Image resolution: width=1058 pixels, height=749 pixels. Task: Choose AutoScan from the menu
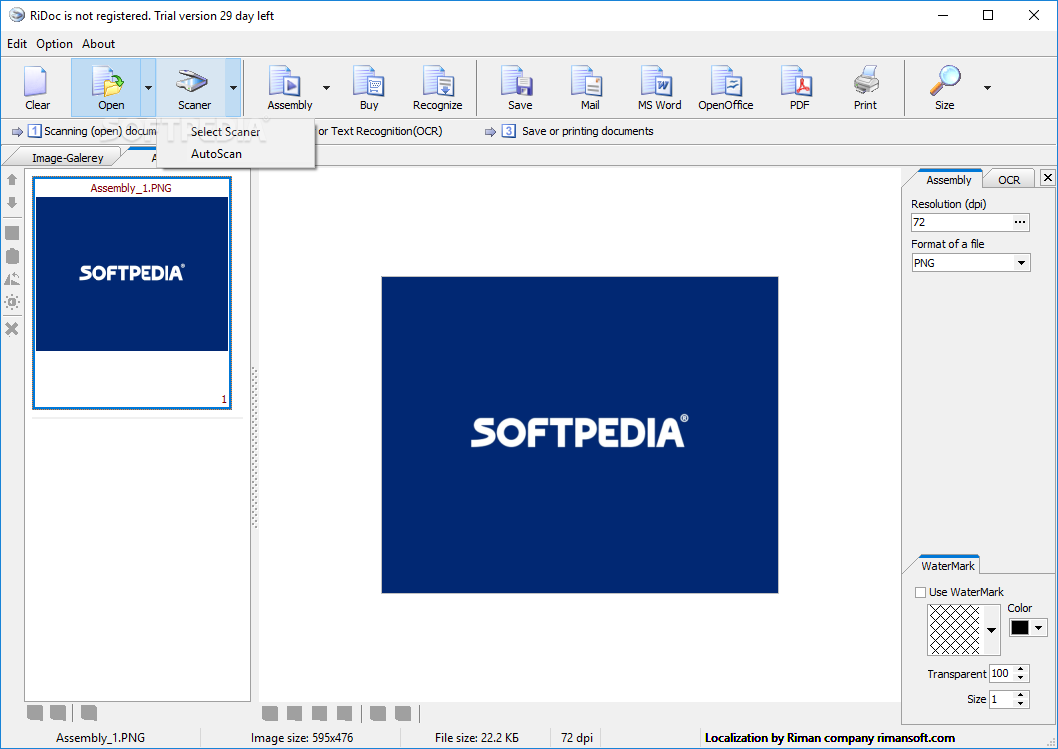(x=235, y=154)
